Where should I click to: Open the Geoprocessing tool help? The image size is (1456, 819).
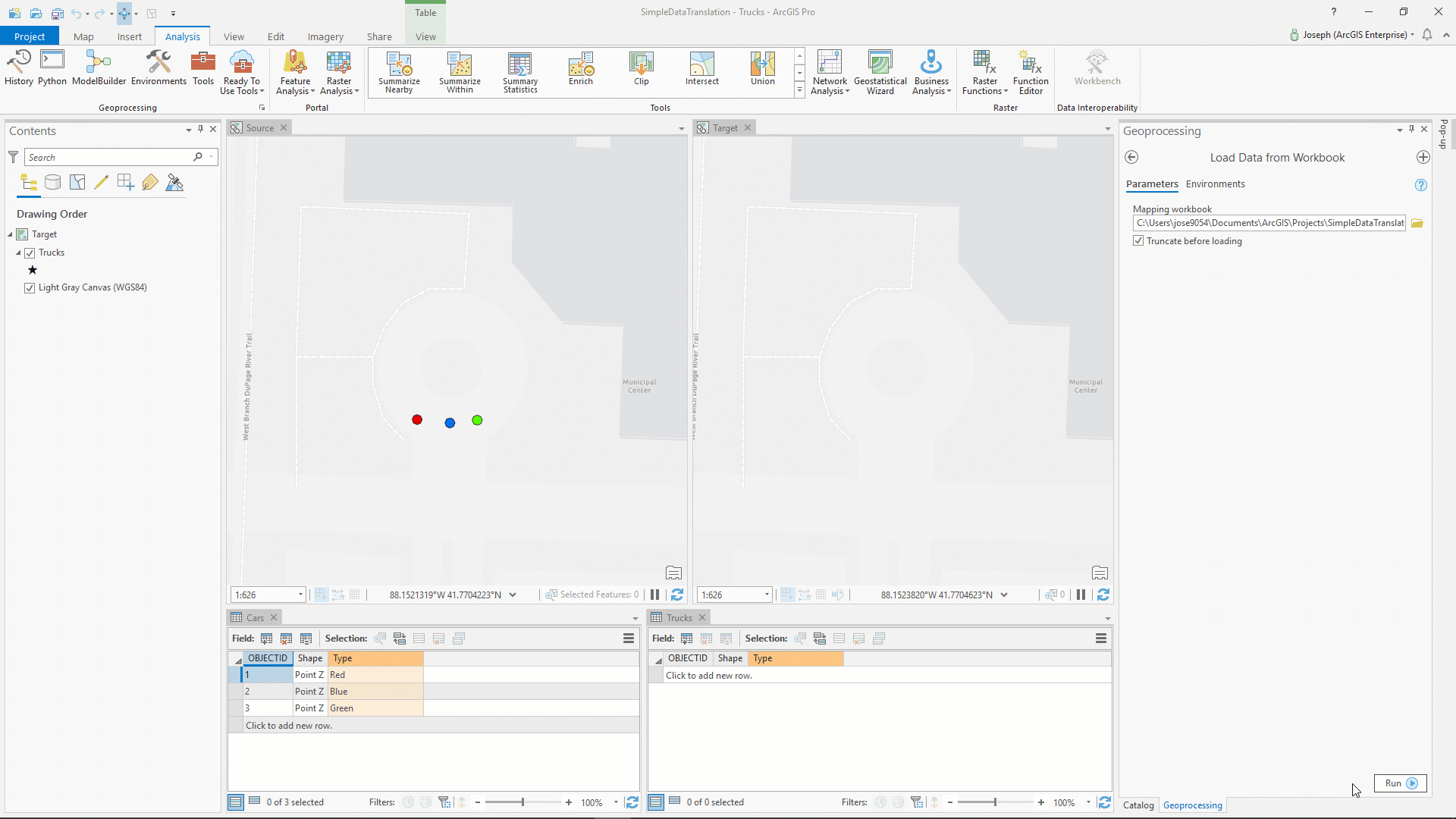coord(1421,185)
